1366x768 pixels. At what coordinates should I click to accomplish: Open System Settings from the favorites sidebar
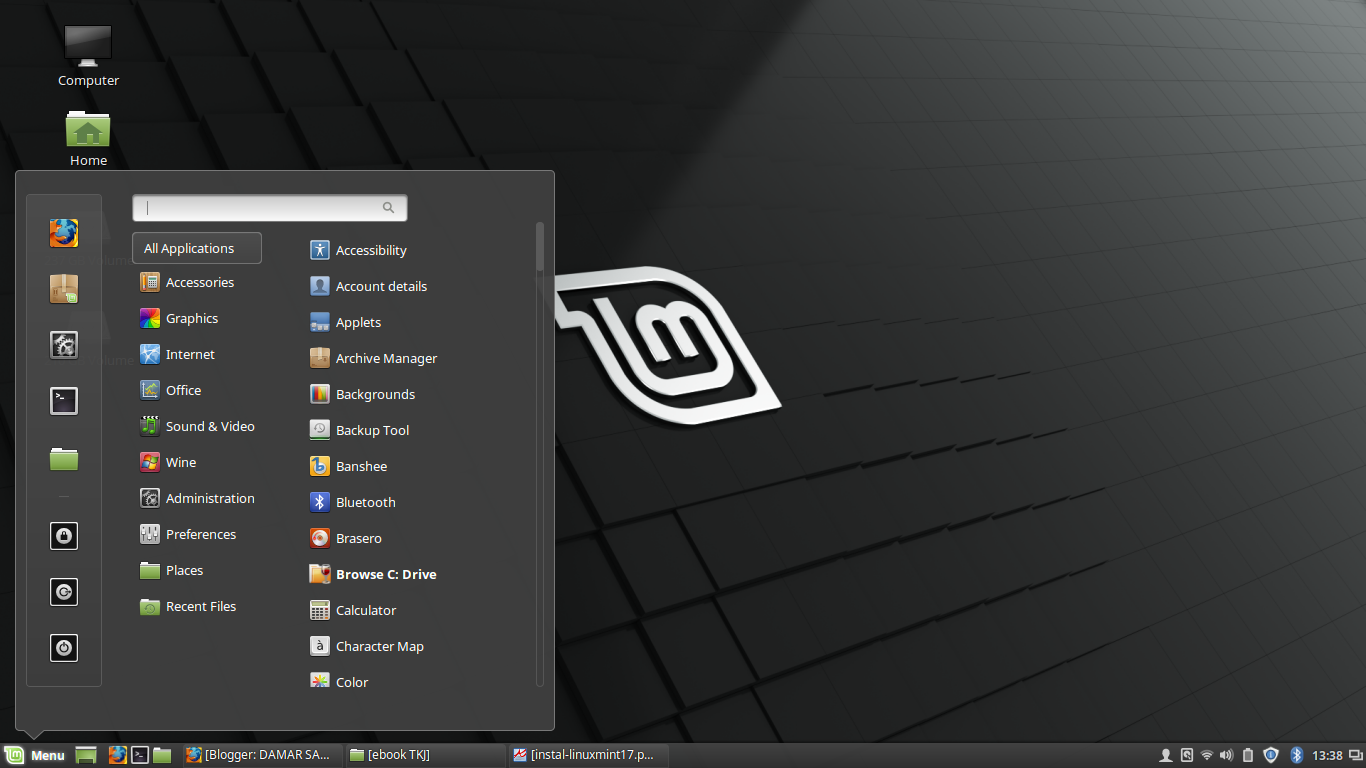64,345
